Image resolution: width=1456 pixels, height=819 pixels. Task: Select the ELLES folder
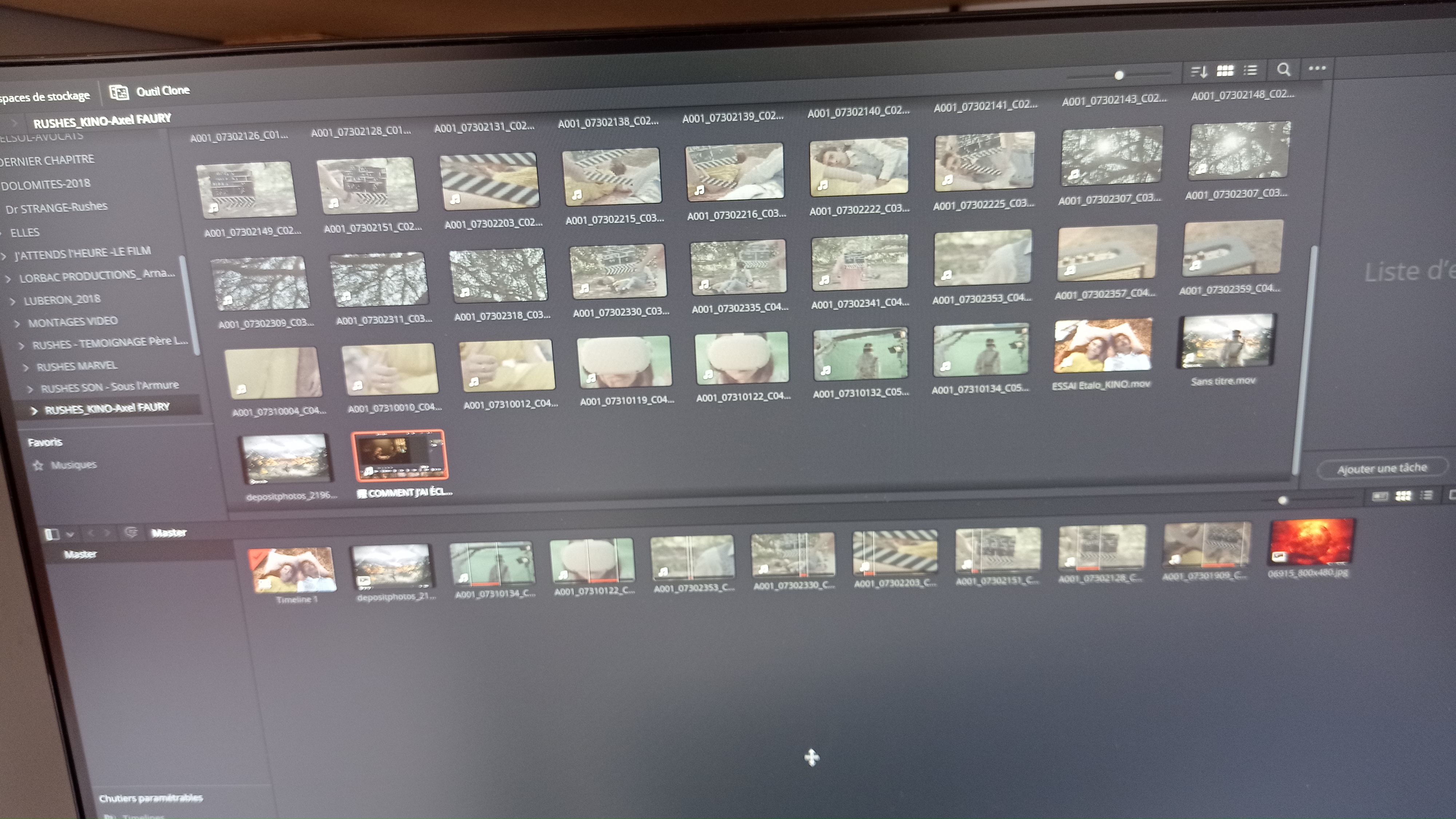tap(25, 232)
